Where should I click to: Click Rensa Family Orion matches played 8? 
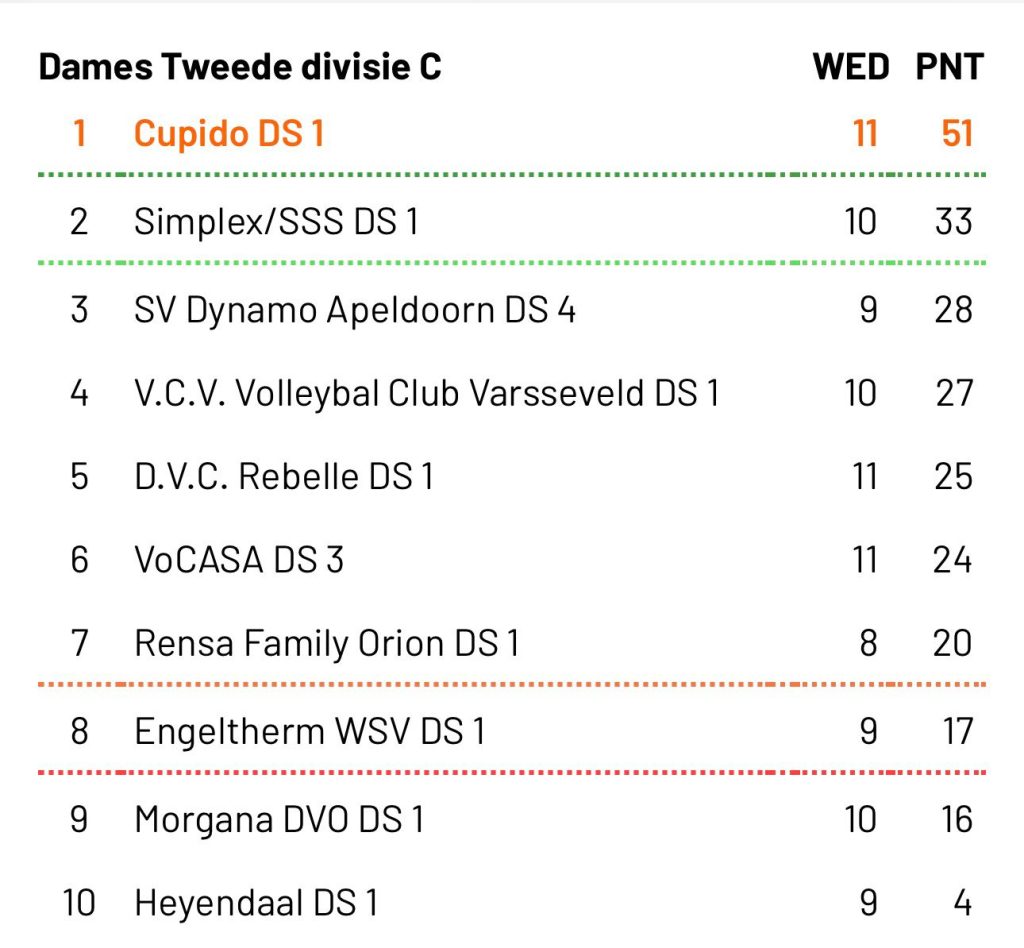pos(868,643)
